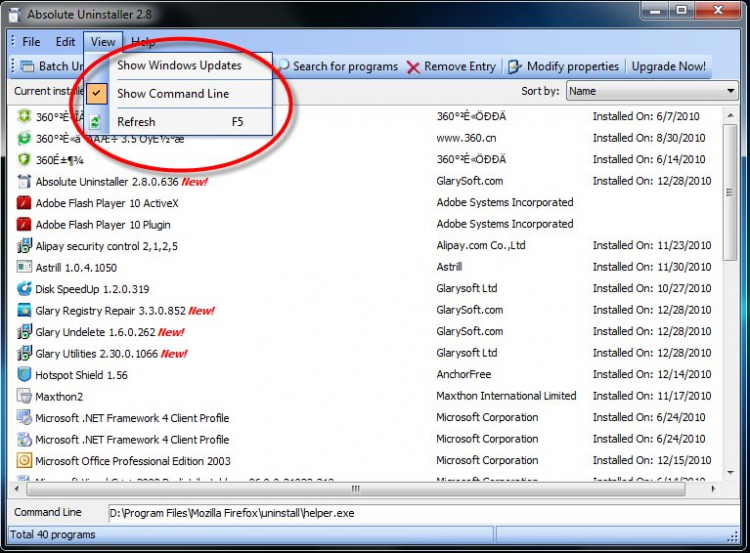This screenshot has width=750, height=553.
Task: Click the Maxthon2 program icon
Action: 24,396
